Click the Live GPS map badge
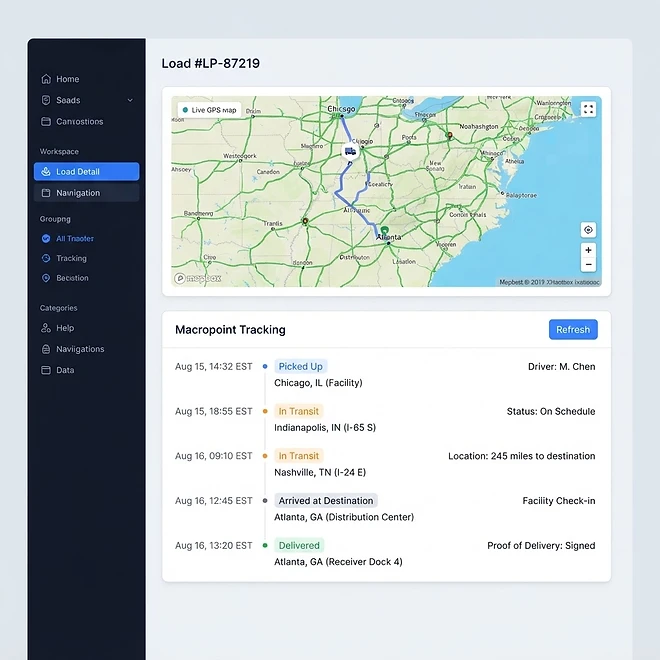 point(209,110)
